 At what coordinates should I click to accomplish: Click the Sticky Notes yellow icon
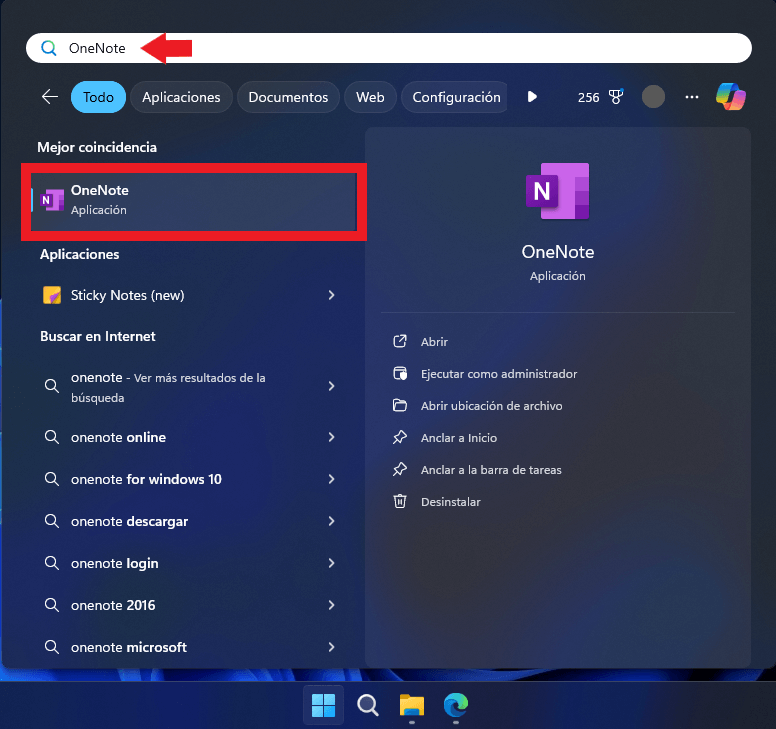[x=52, y=295]
